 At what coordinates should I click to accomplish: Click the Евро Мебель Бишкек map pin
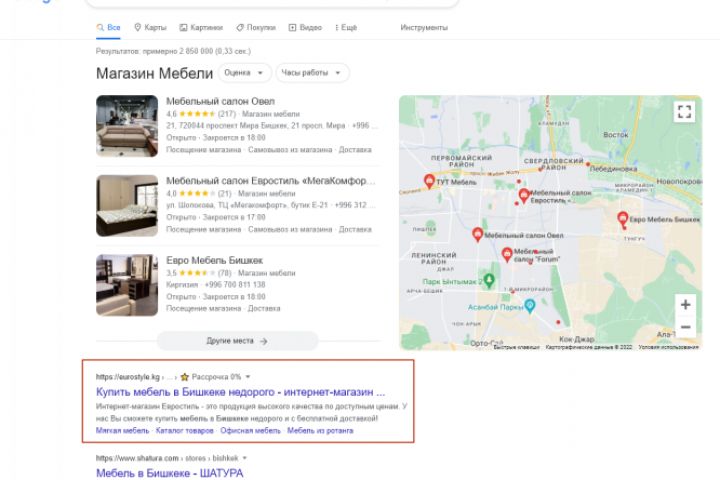pyautogui.click(x=623, y=219)
